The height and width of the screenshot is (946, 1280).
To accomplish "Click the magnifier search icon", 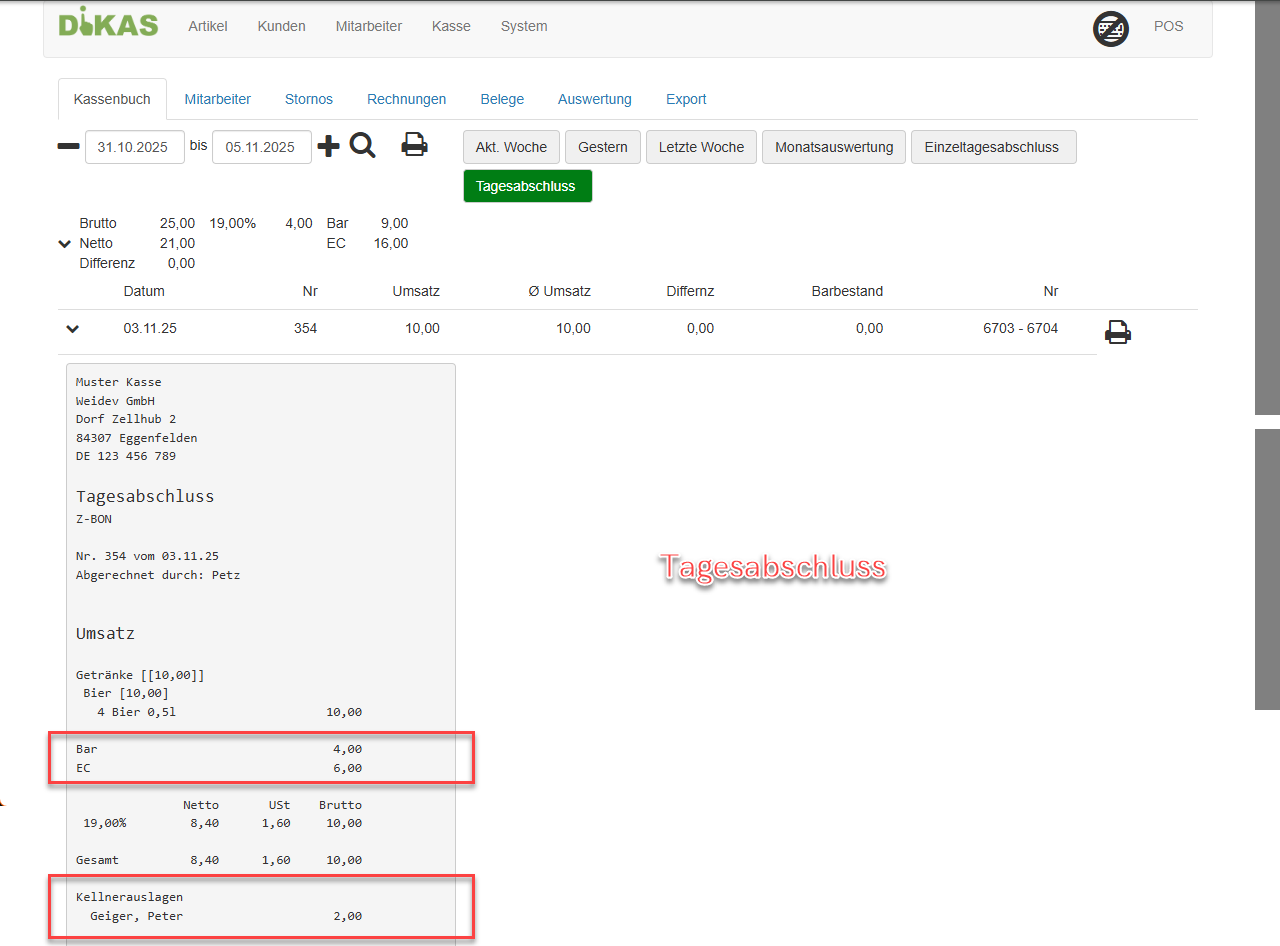I will [x=362, y=146].
